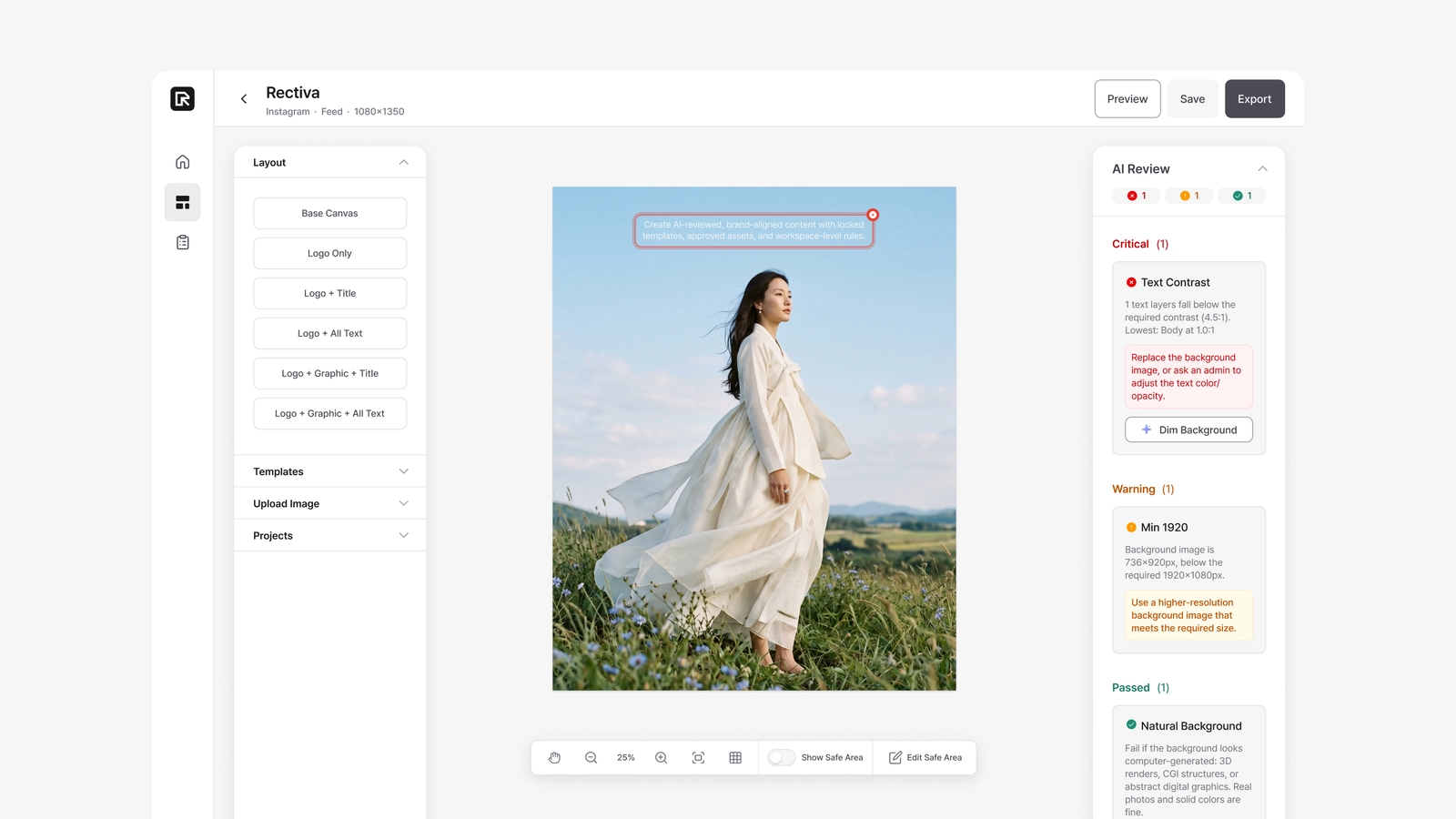The width and height of the screenshot is (1456, 819).
Task: Choose the Logo + Graphic + Title layout
Action: (x=330, y=373)
